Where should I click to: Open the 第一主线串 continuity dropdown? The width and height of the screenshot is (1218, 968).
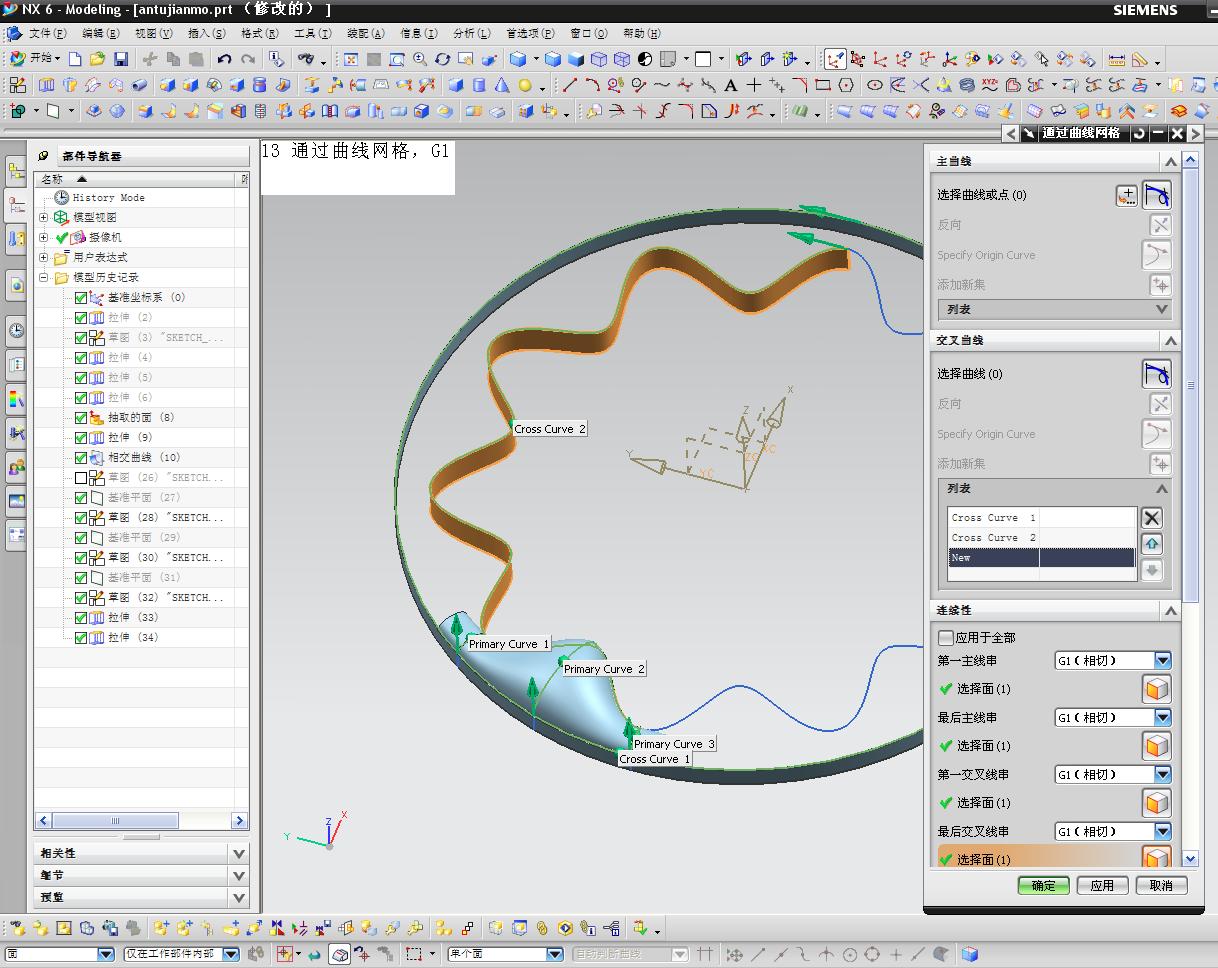(x=1162, y=661)
